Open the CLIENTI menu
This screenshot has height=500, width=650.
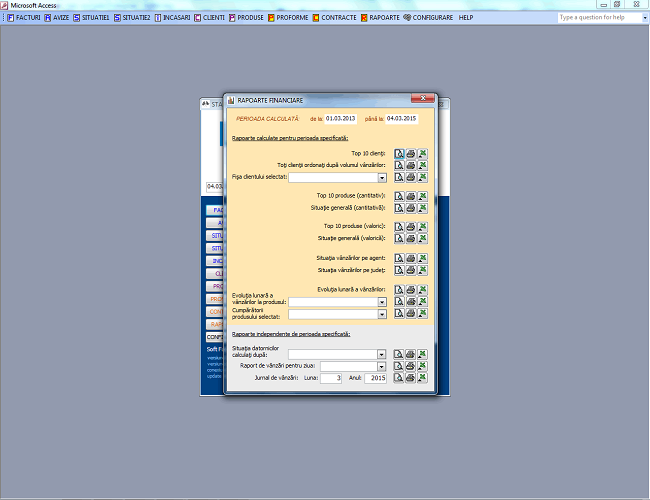coord(209,18)
